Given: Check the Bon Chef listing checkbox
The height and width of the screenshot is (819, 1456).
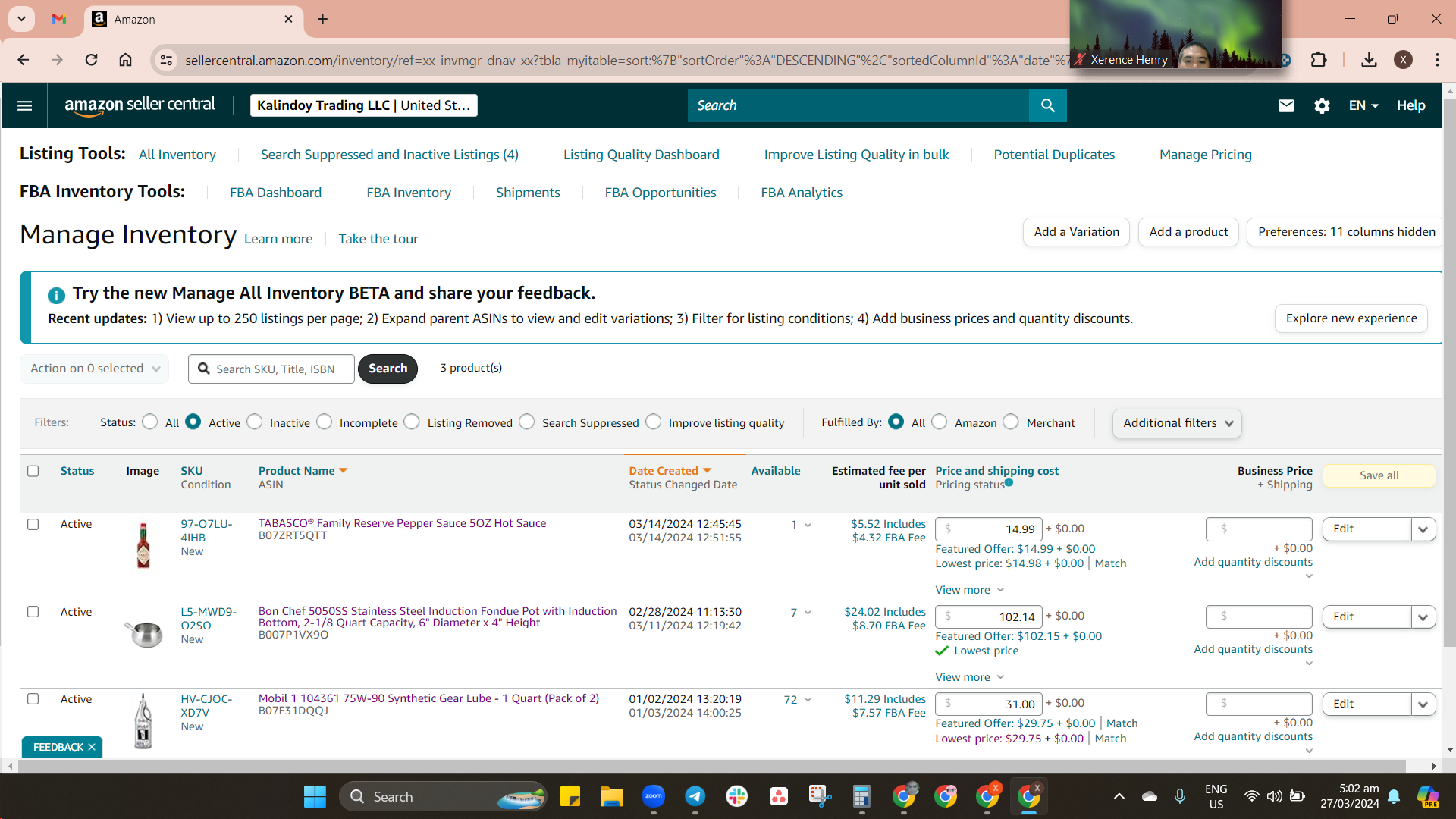Looking at the screenshot, I should coord(33,611).
